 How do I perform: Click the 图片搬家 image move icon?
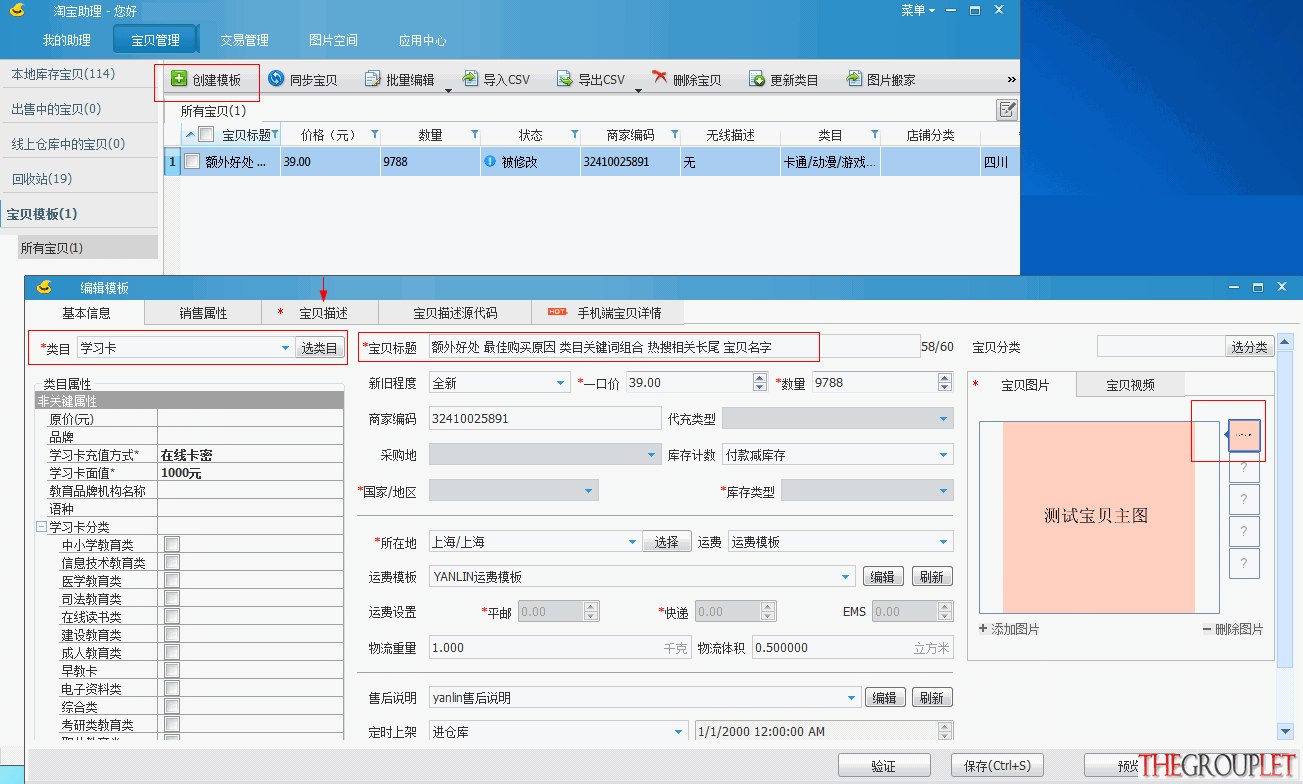click(x=854, y=79)
